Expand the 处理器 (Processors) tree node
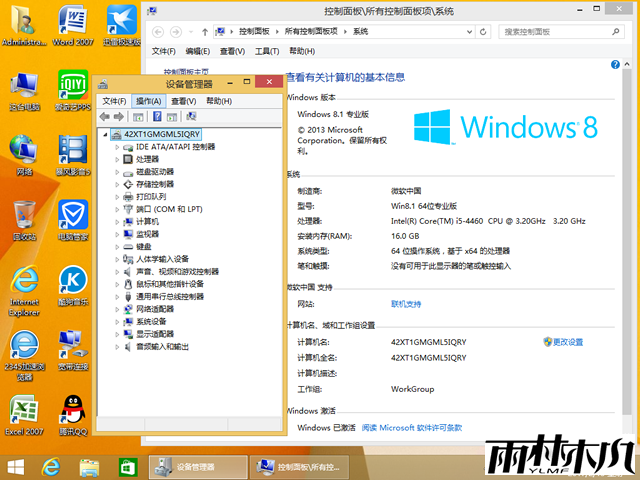 click(117, 159)
